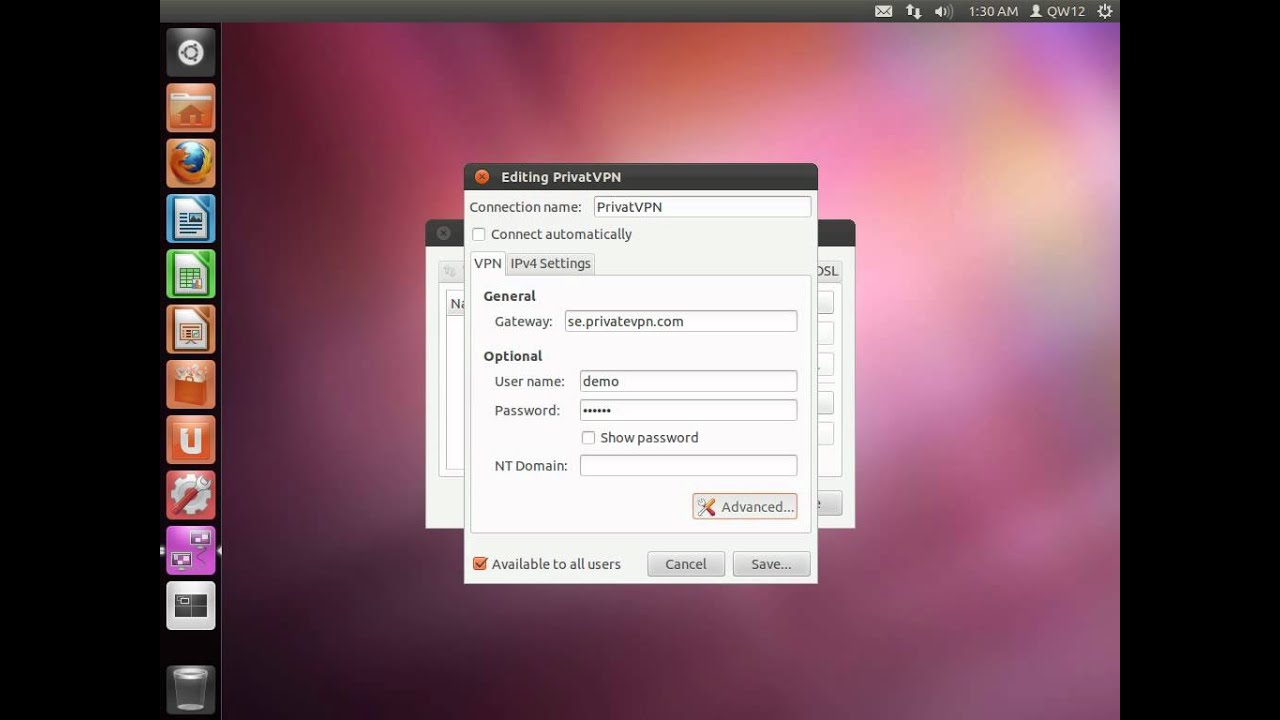Edit the Connection name field
1280x720 pixels.
coord(702,207)
